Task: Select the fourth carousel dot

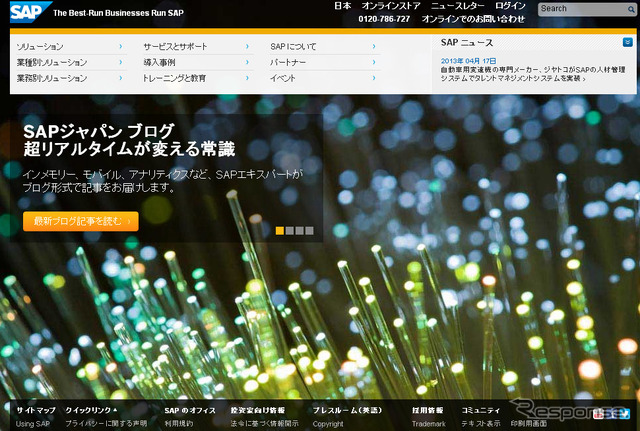Action: point(309,231)
